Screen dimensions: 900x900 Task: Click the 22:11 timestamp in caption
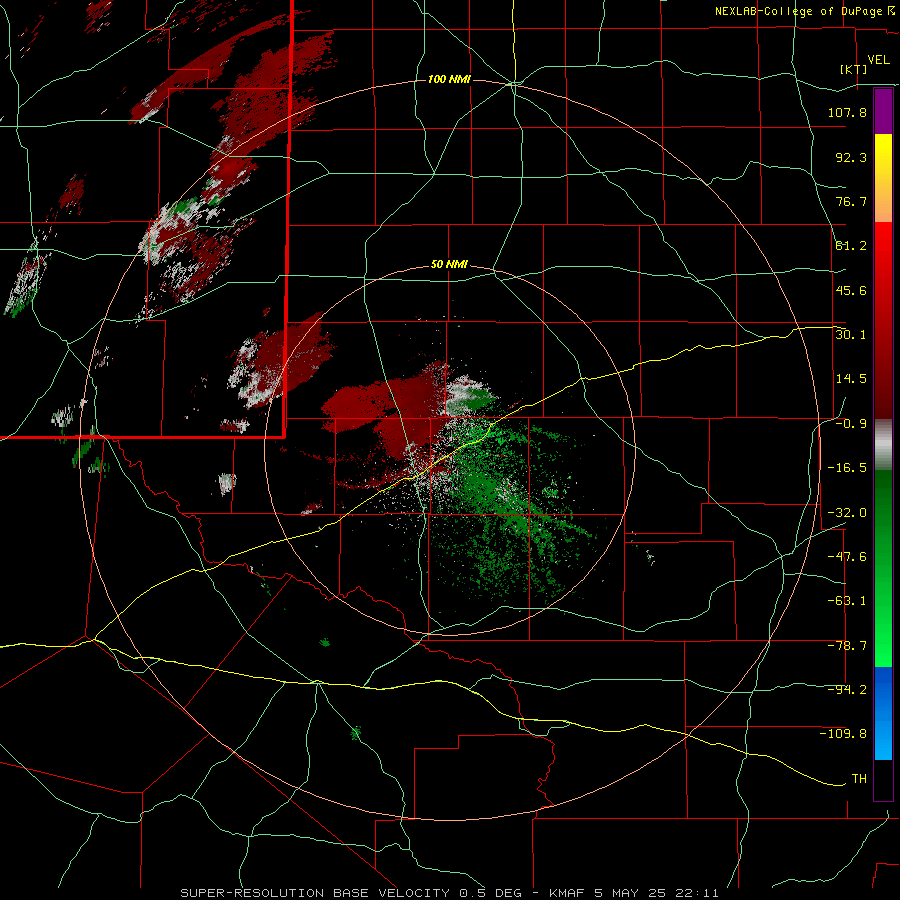tap(698, 893)
